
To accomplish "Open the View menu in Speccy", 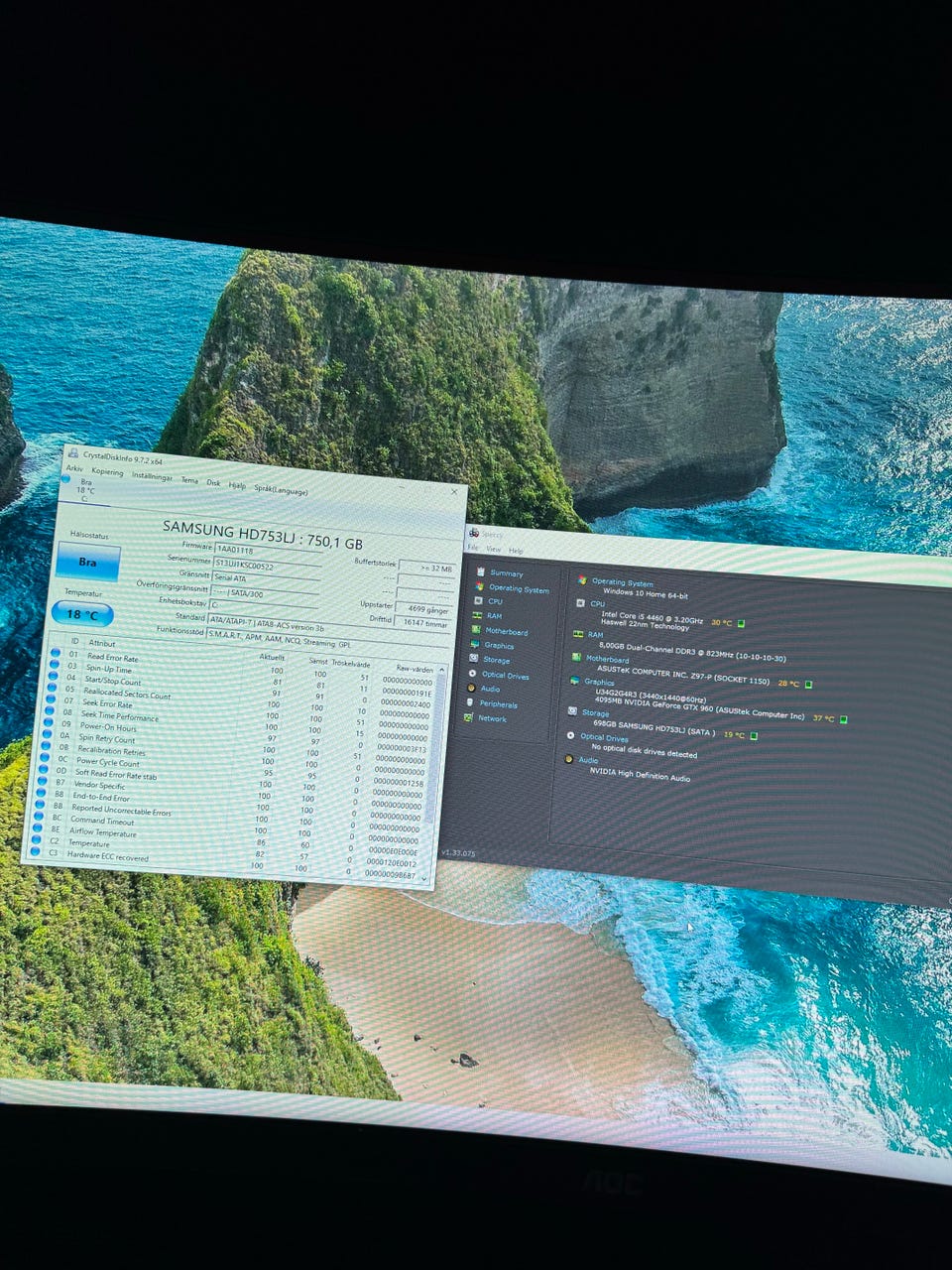I will pyautogui.click(x=493, y=549).
